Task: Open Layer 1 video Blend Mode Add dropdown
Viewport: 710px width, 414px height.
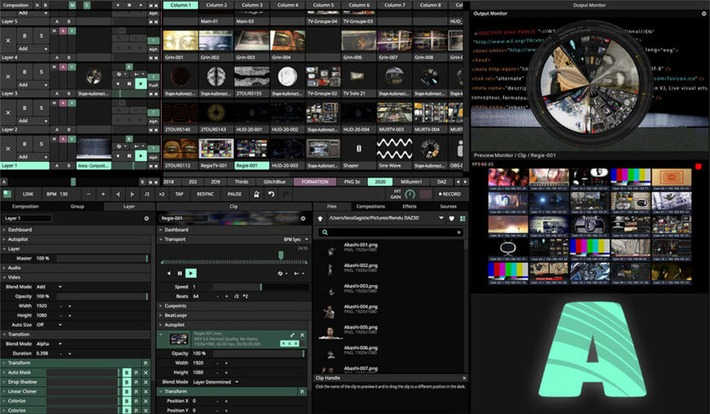Action: click(x=49, y=287)
